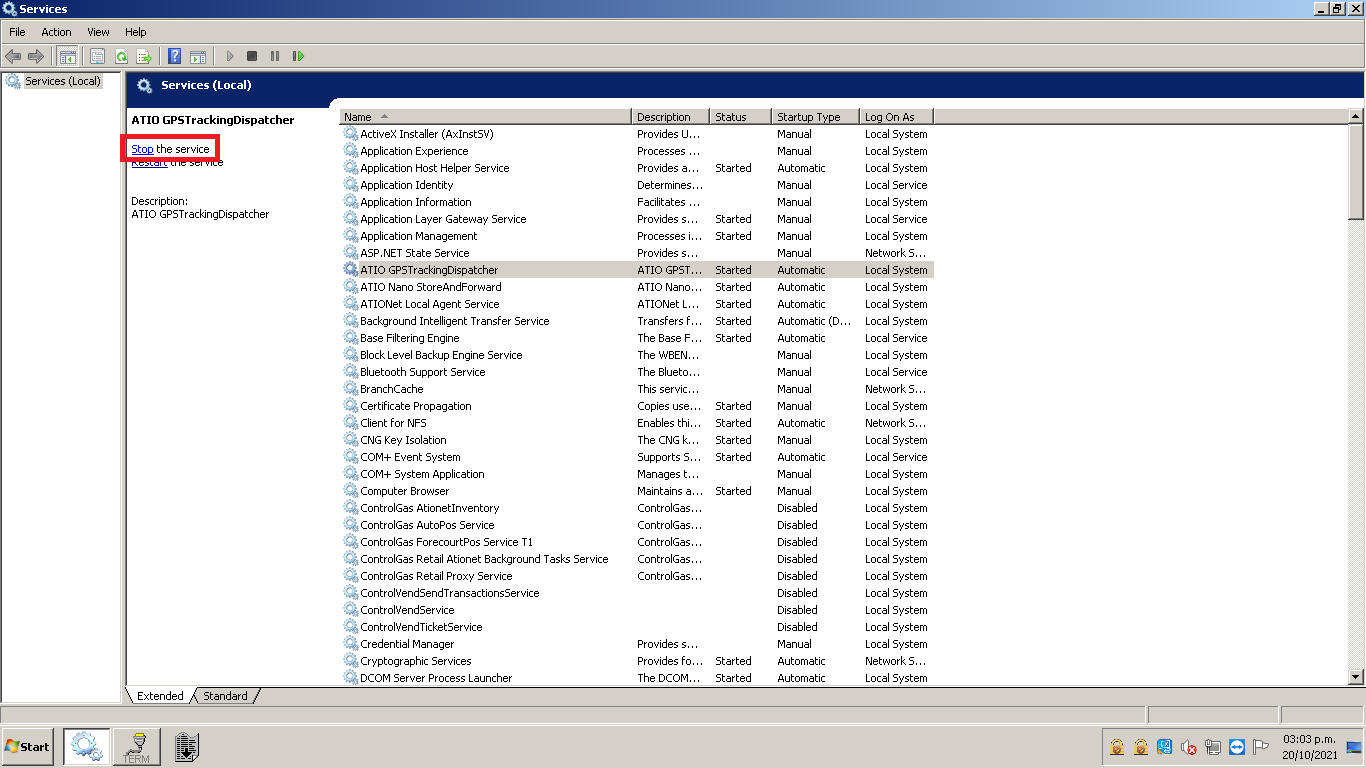This screenshot has height=768, width=1366.
Task: Open the third pinned taskbar icon with download arrow
Action: pos(186,746)
